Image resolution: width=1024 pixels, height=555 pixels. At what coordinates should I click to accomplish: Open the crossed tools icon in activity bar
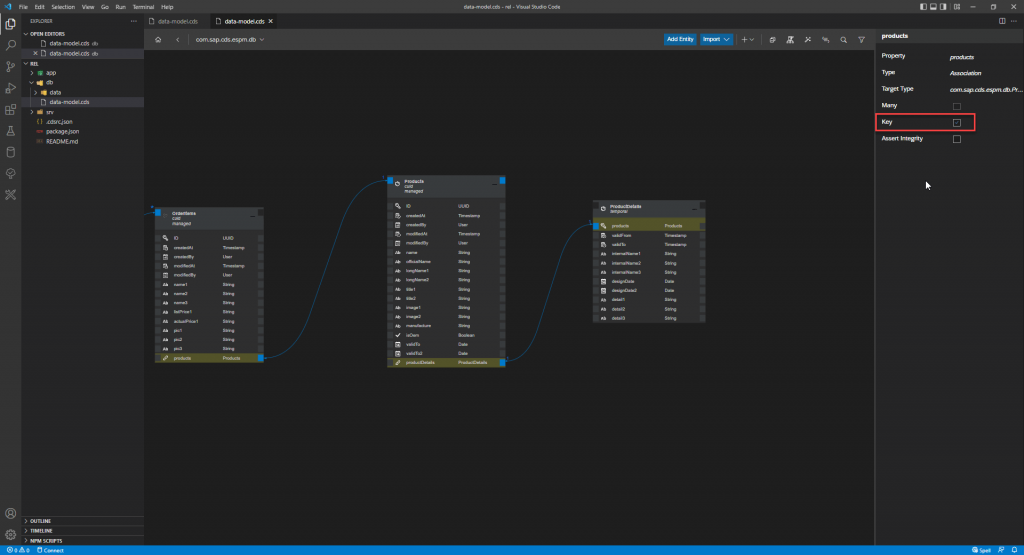[10, 195]
